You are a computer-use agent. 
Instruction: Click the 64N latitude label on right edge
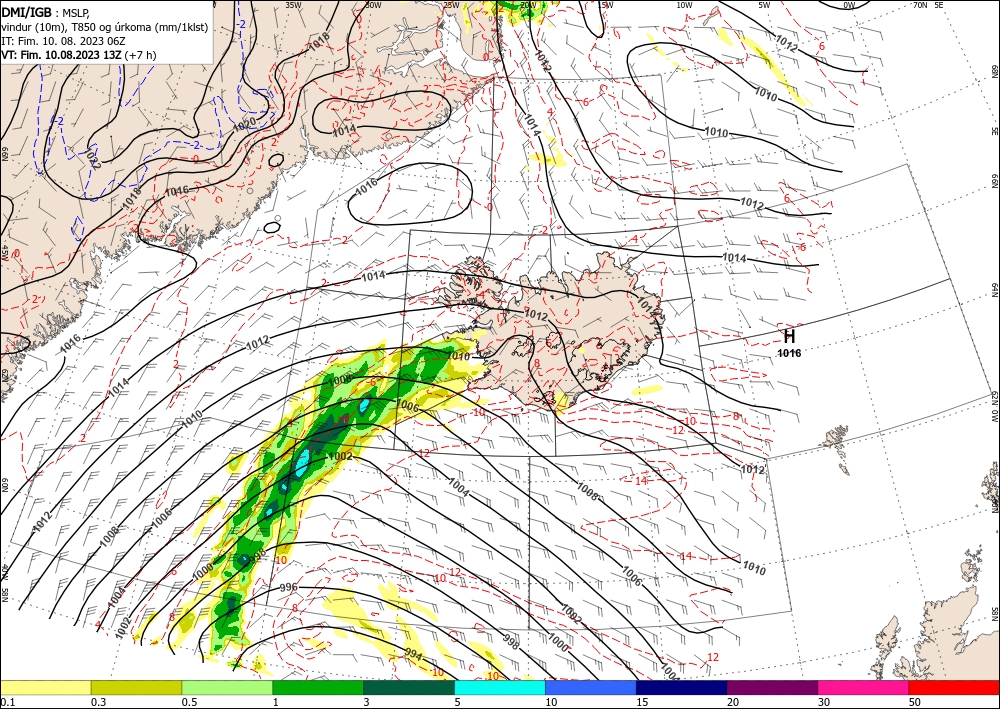coord(994,290)
